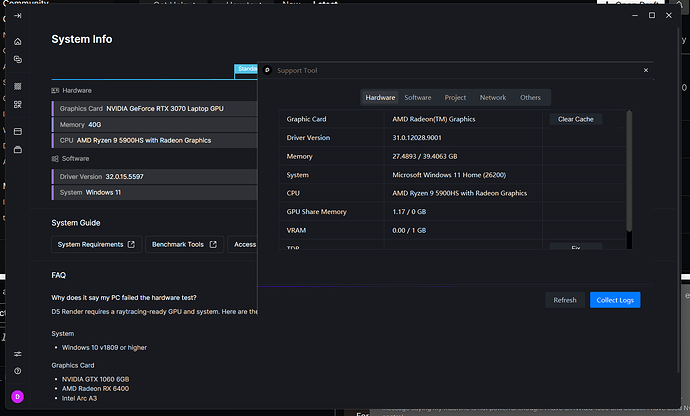Select the CPU AMD Ryzen 9 row in System Info

tap(154, 140)
